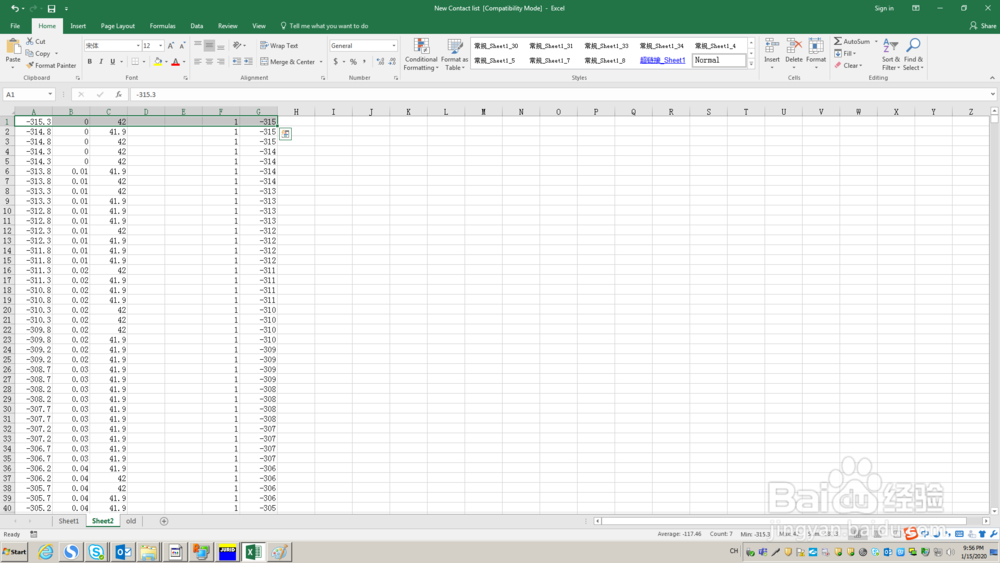Screen dimensions: 1000x563
Task: Decrease the cell indent
Action: tap(237, 62)
